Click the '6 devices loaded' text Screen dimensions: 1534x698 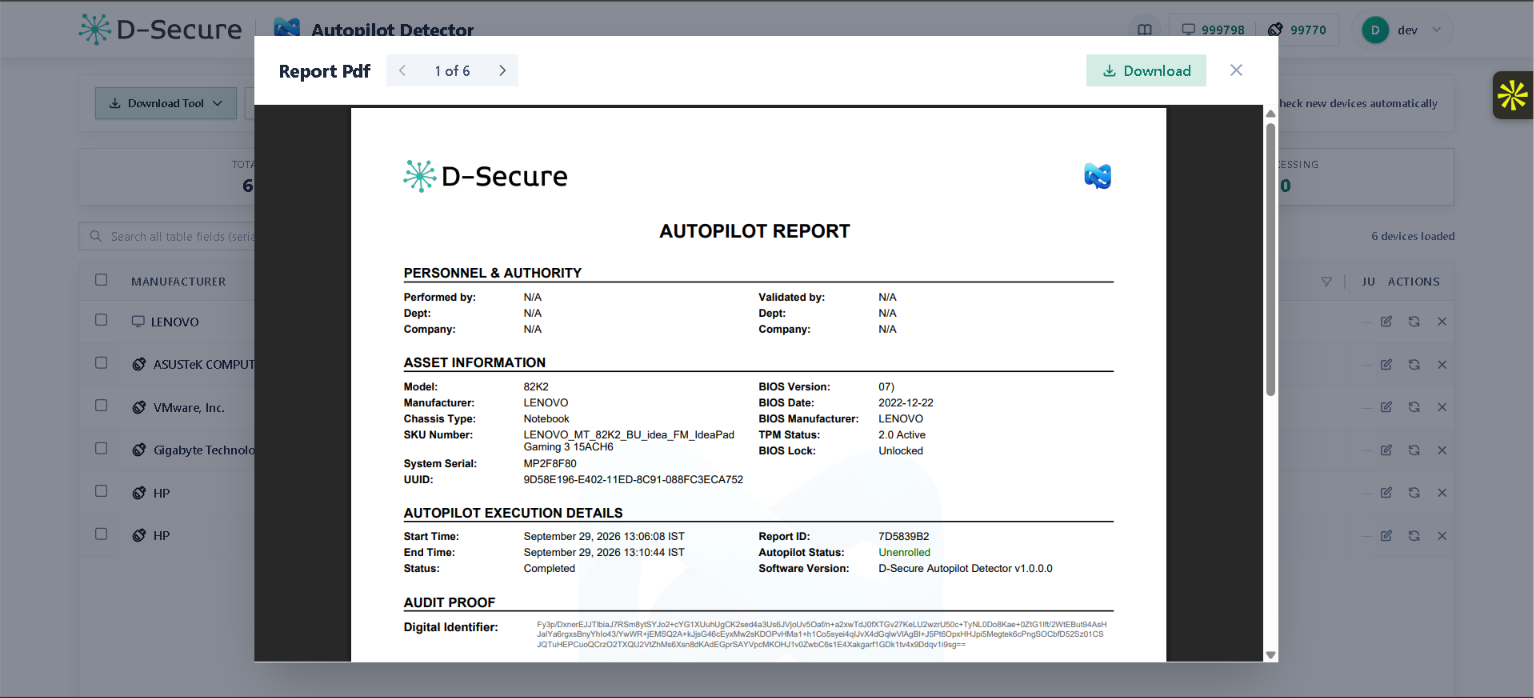(1413, 237)
